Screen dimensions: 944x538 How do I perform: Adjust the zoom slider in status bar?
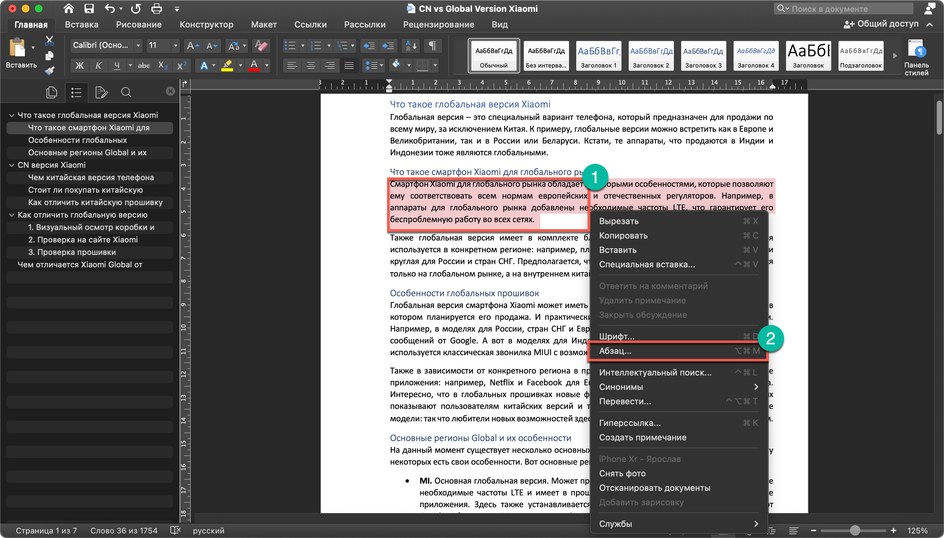[854, 530]
